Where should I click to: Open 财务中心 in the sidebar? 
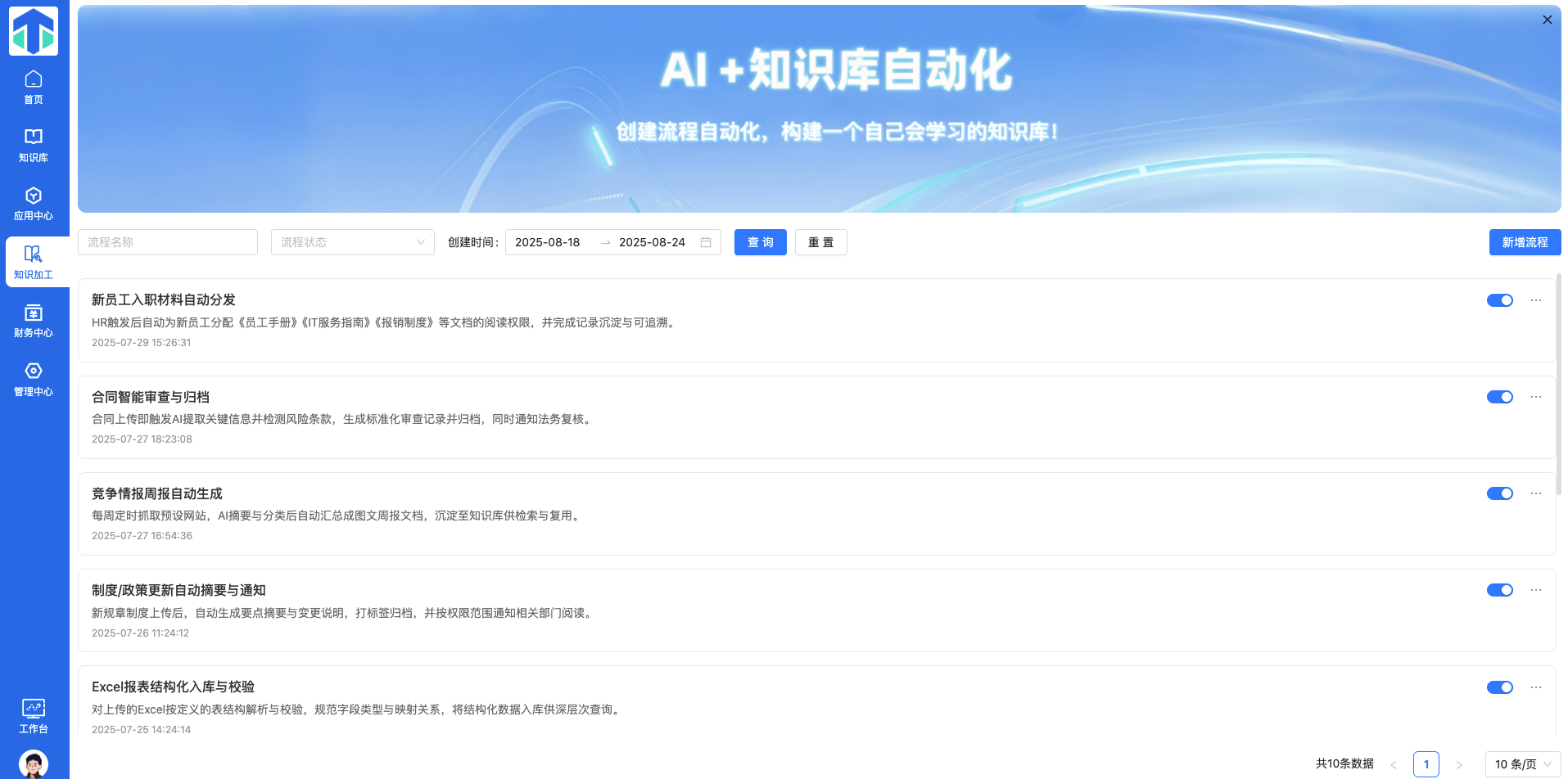[x=34, y=321]
